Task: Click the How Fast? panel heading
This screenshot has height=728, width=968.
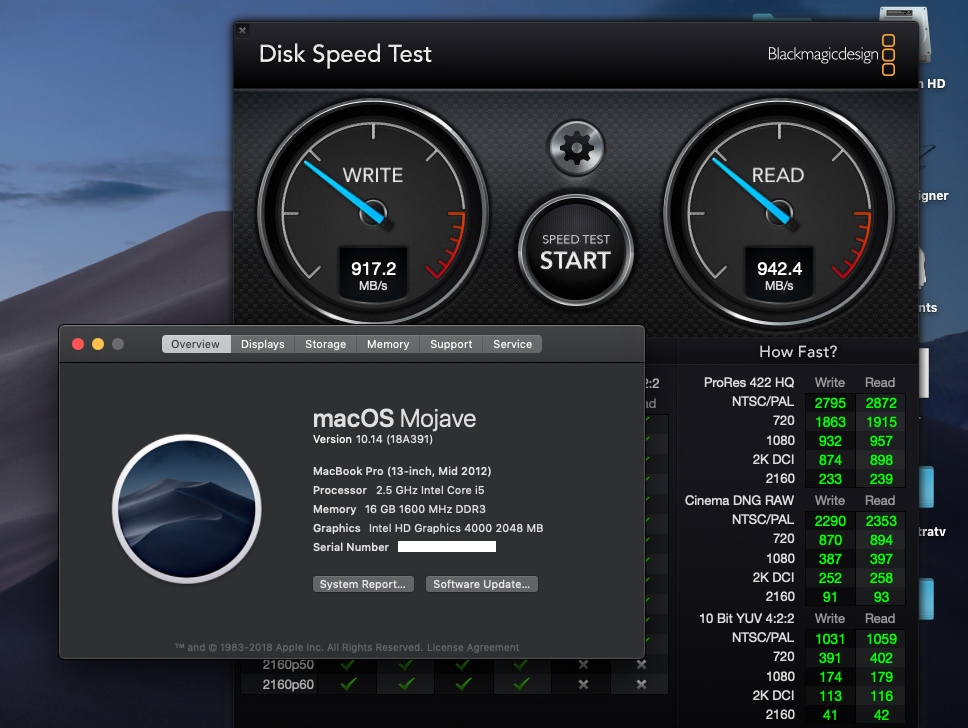Action: (x=798, y=352)
